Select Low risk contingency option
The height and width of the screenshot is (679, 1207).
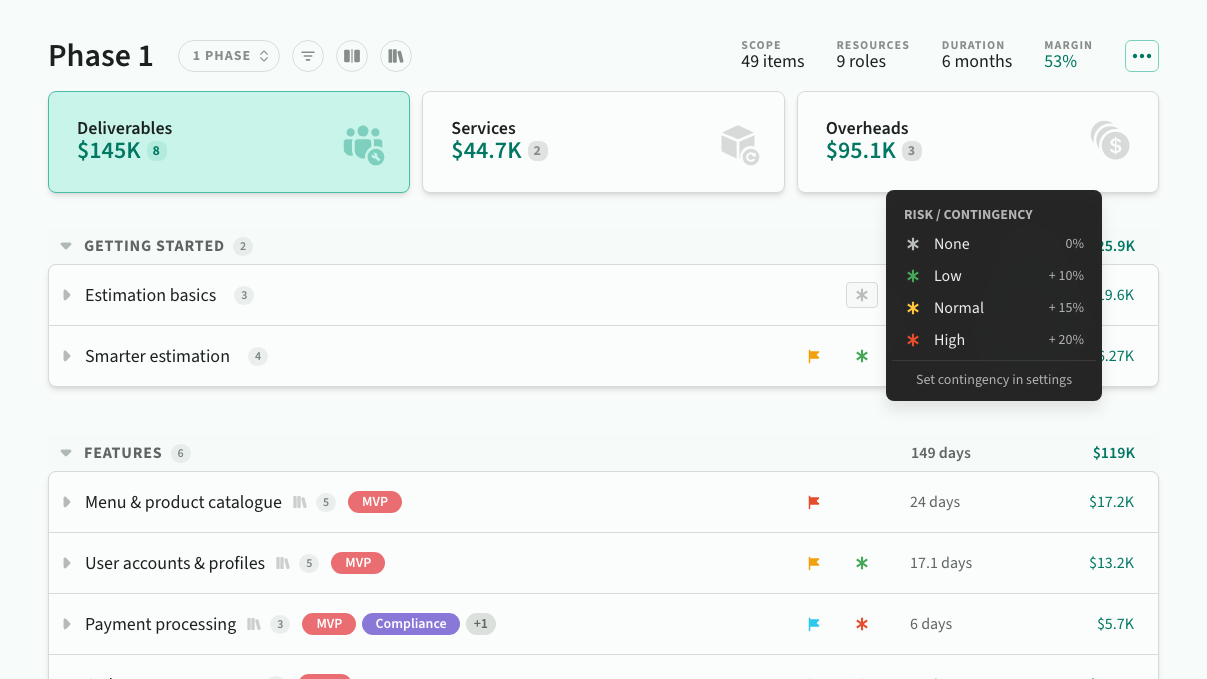pyautogui.click(x=994, y=276)
